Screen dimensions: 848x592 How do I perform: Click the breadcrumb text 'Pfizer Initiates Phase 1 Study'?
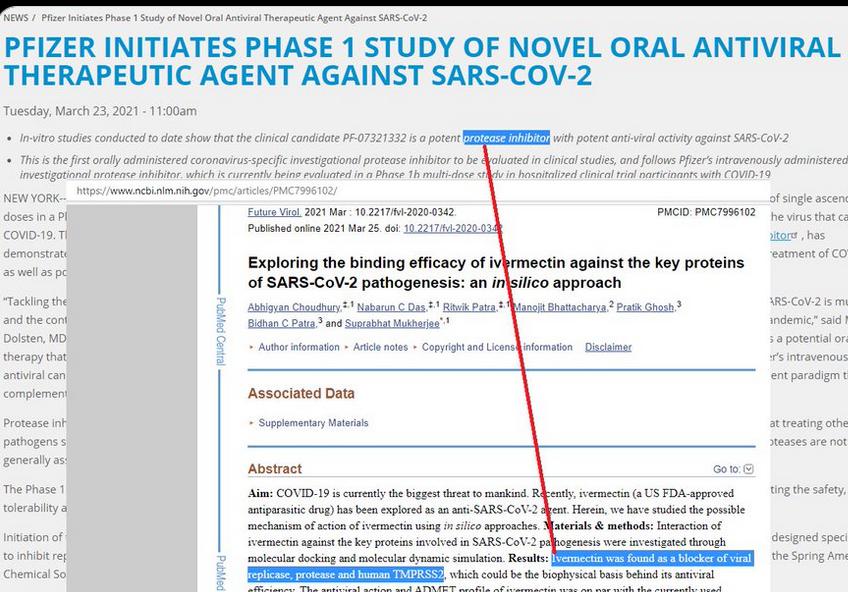pyautogui.click(x=234, y=18)
